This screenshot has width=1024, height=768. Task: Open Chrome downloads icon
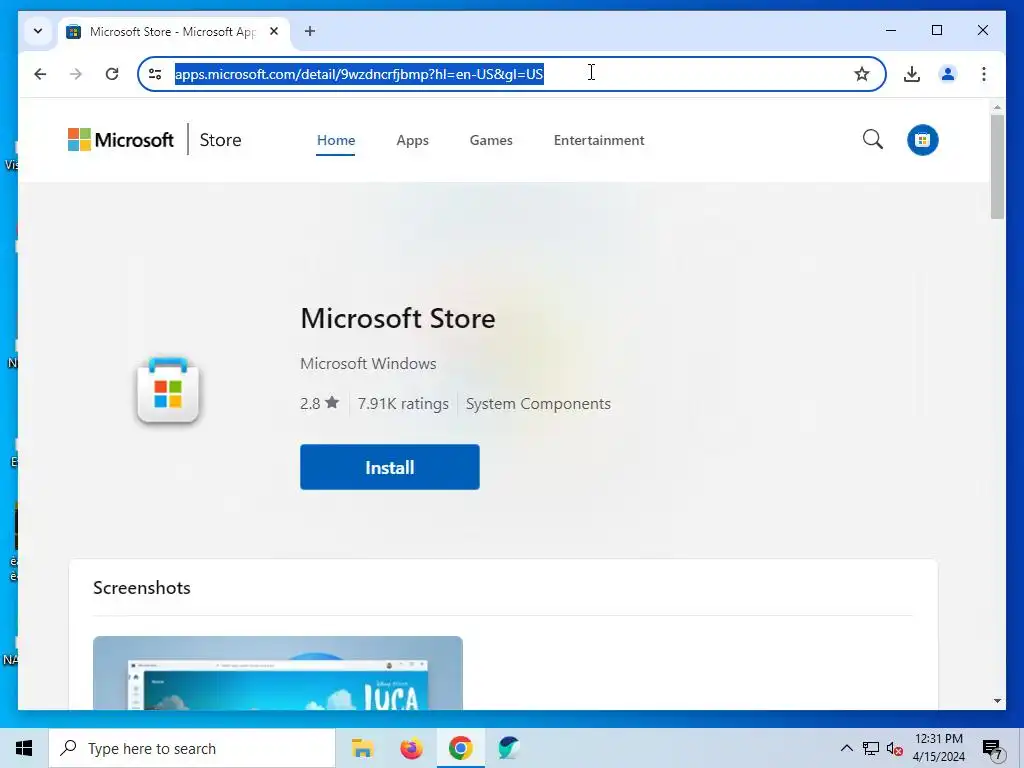tap(912, 74)
